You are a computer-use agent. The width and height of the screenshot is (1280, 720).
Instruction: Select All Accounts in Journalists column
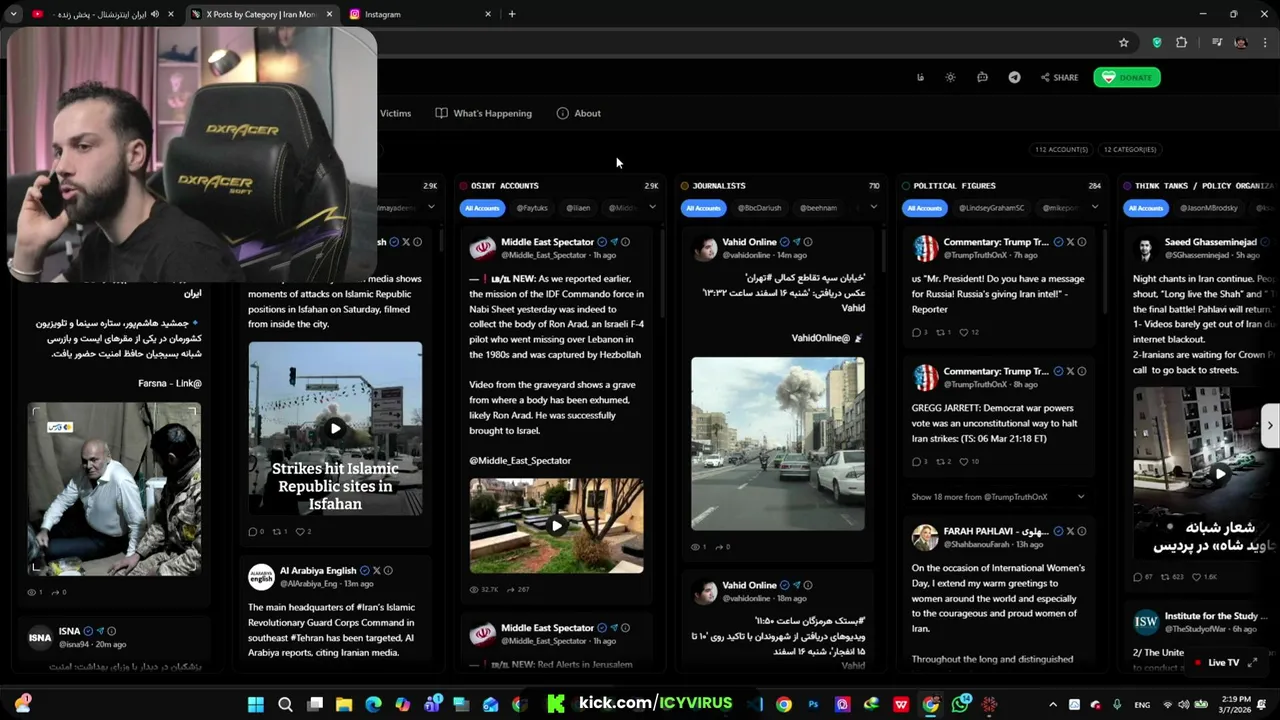pos(703,208)
